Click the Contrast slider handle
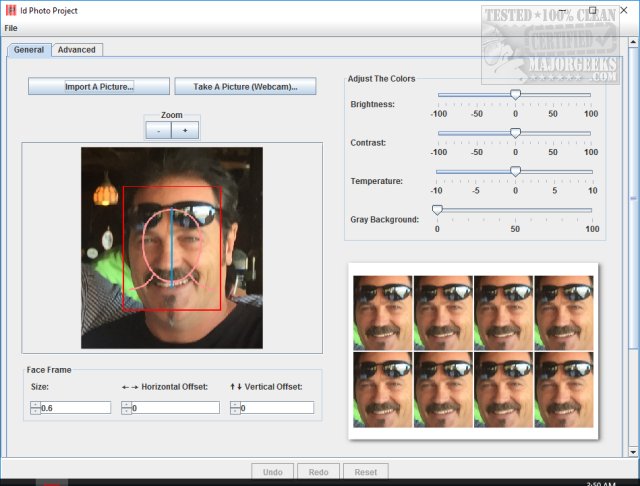The height and width of the screenshot is (486, 640). click(515, 133)
